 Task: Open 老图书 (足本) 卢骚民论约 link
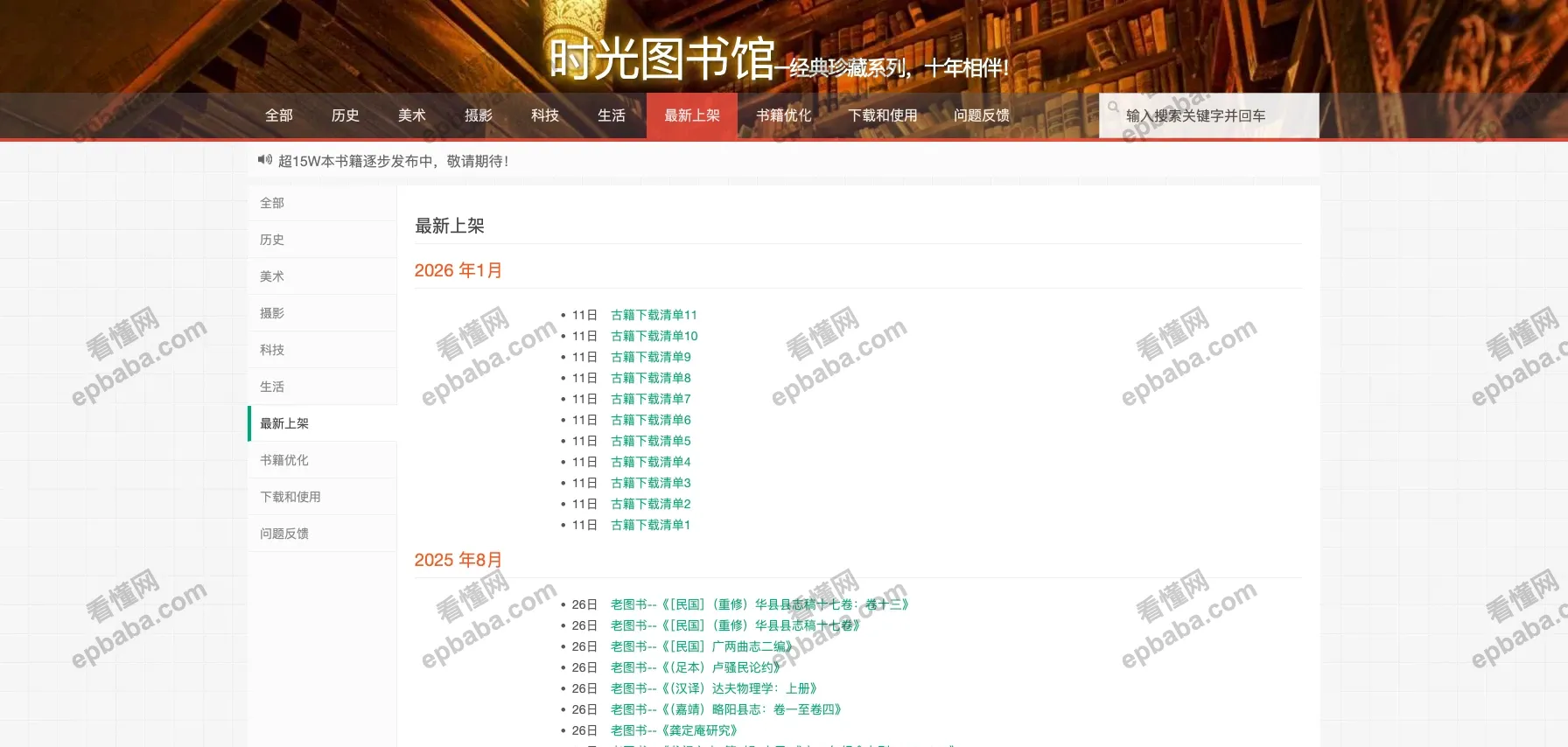pos(696,667)
